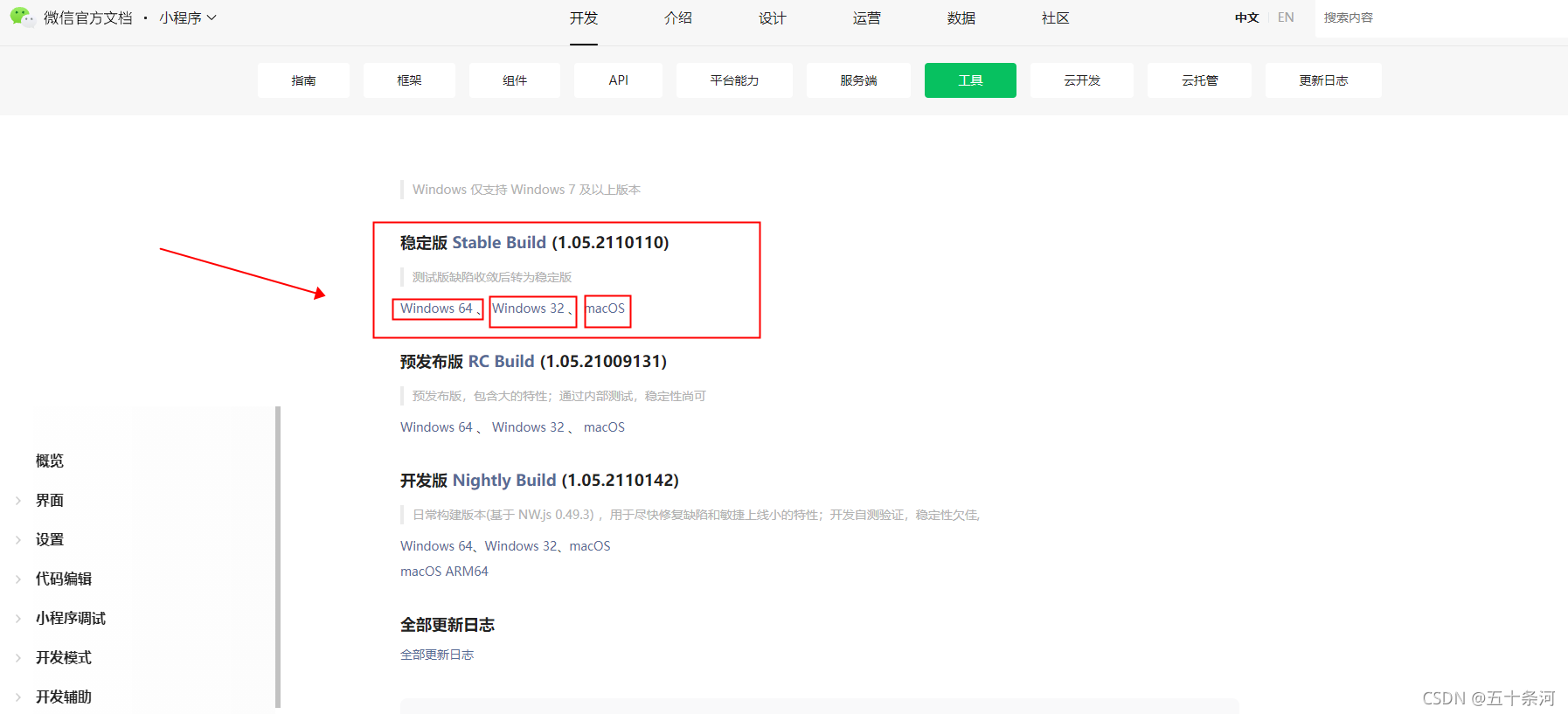Viewport: 1568px width, 714px height.
Task: Open 界面 sidebar item
Action: point(50,500)
